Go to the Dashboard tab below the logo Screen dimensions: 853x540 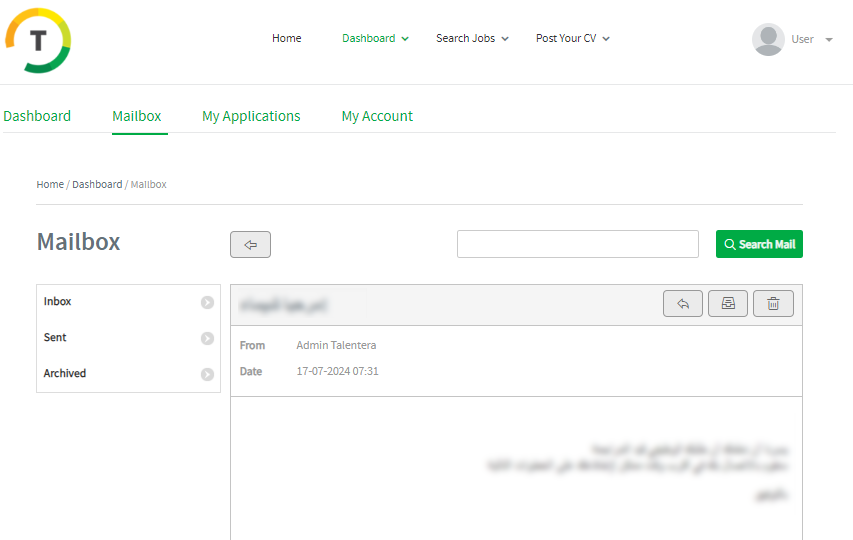37,116
